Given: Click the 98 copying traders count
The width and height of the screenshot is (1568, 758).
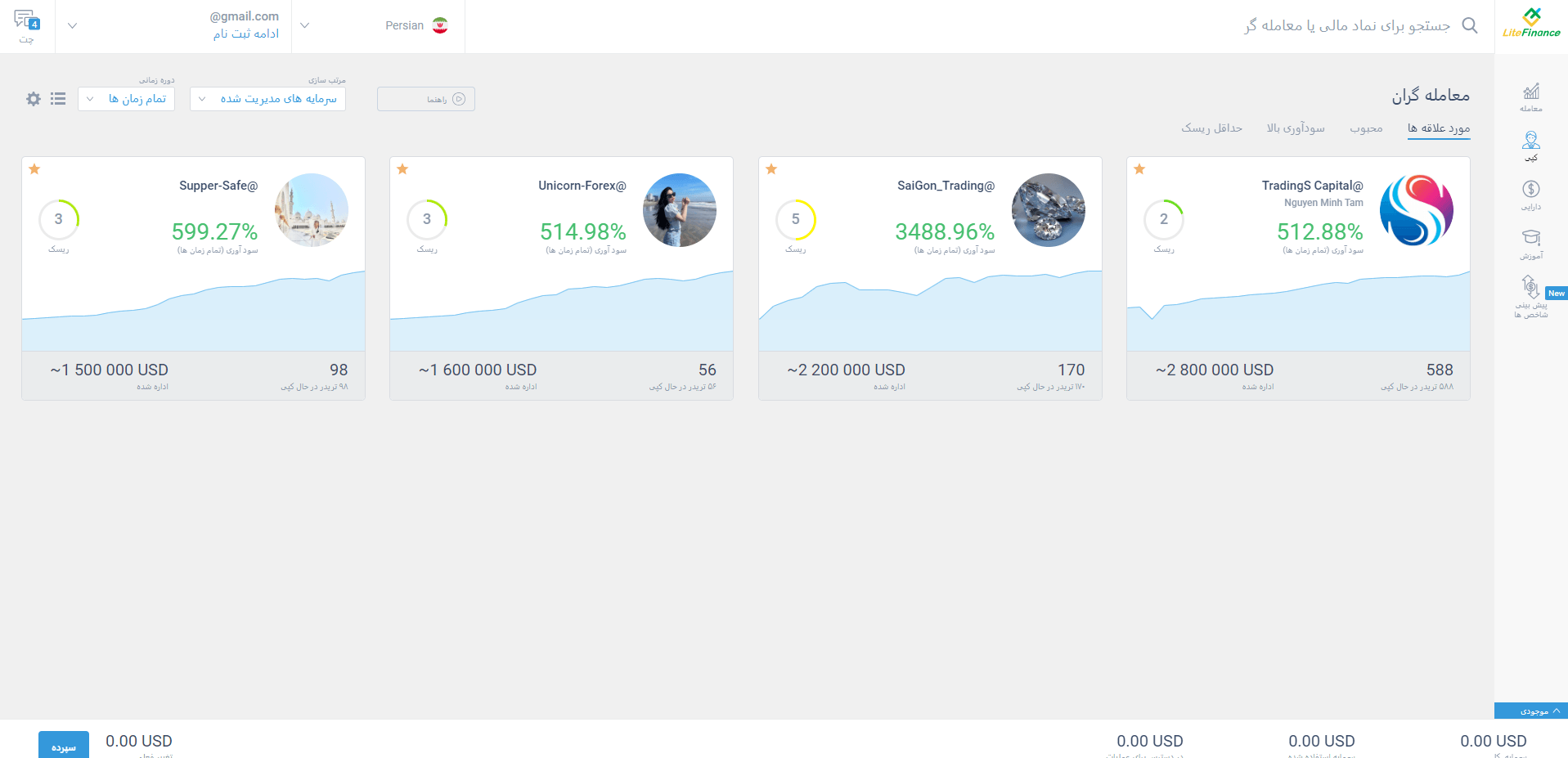Looking at the screenshot, I should pos(339,370).
